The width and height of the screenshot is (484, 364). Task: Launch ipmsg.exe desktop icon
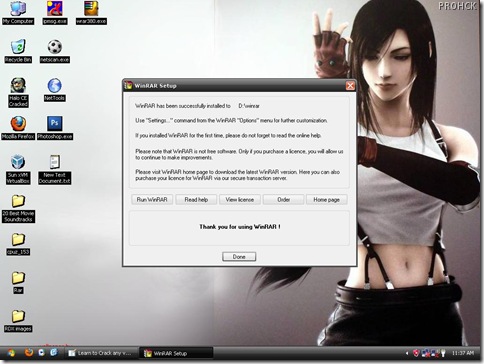click(x=55, y=13)
